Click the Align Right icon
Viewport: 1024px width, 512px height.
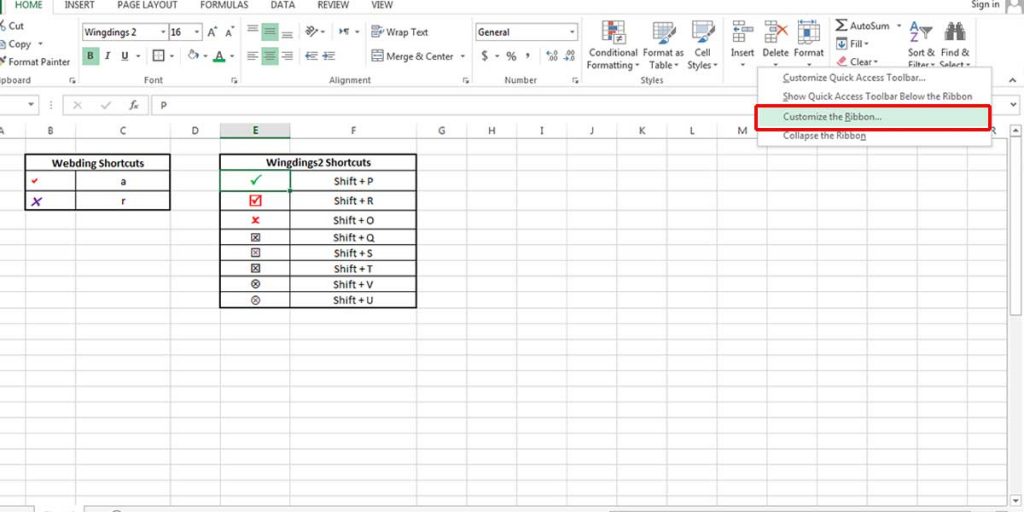[x=287, y=56]
